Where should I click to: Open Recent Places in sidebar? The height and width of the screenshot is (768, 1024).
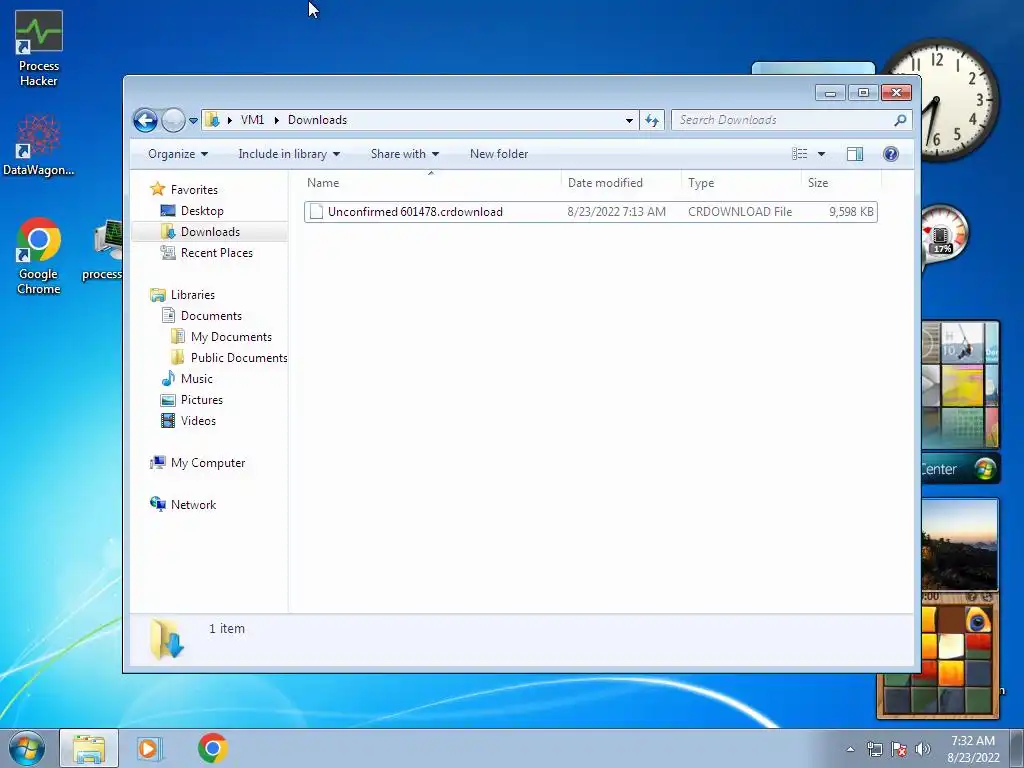(x=216, y=253)
